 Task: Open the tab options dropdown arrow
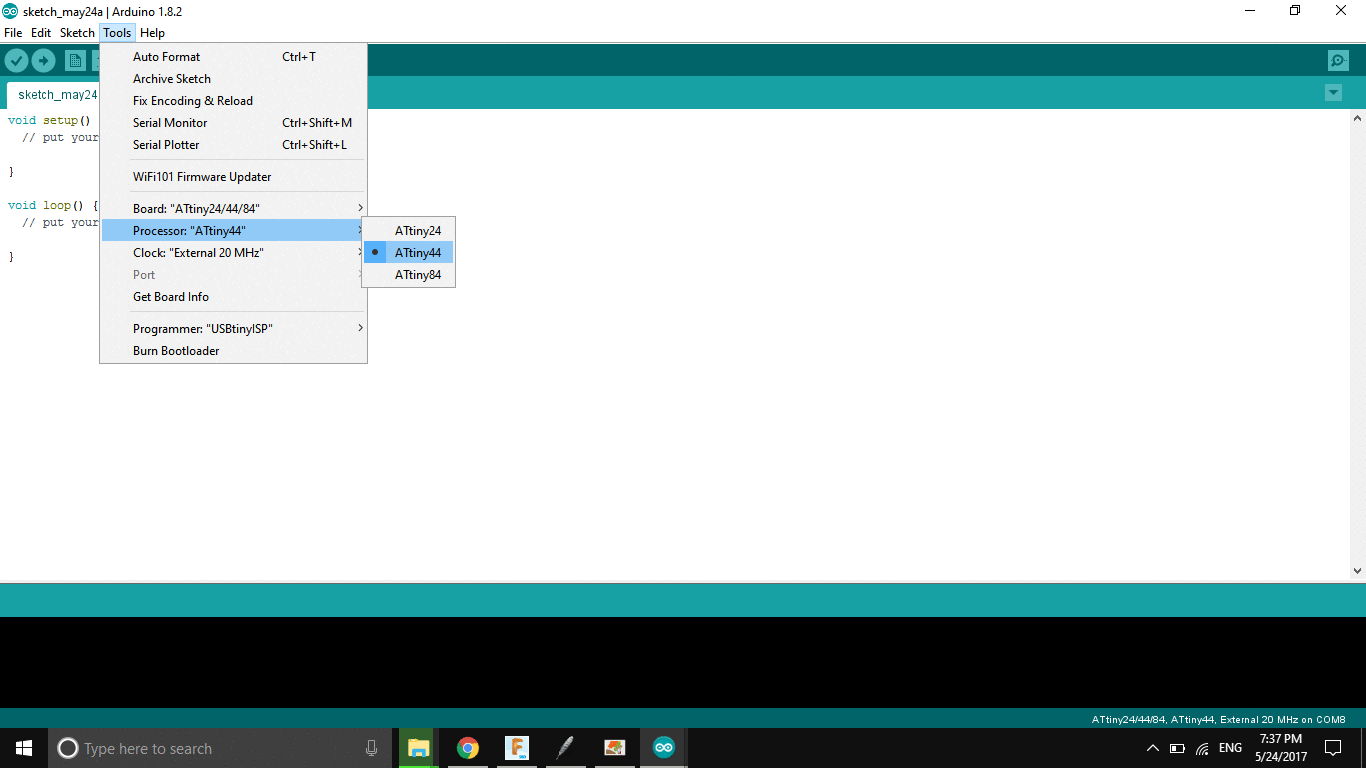(1333, 93)
